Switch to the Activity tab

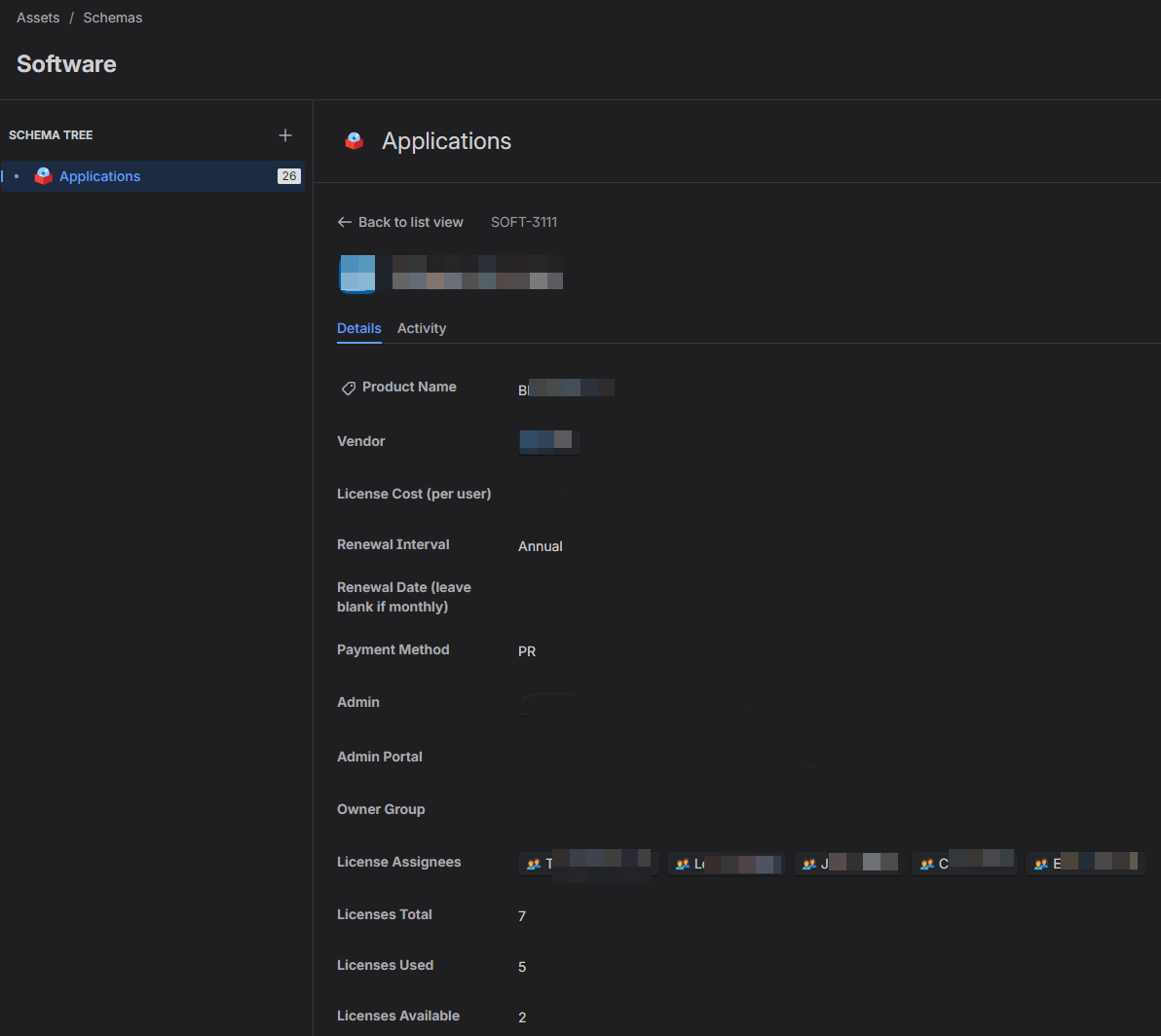(422, 328)
